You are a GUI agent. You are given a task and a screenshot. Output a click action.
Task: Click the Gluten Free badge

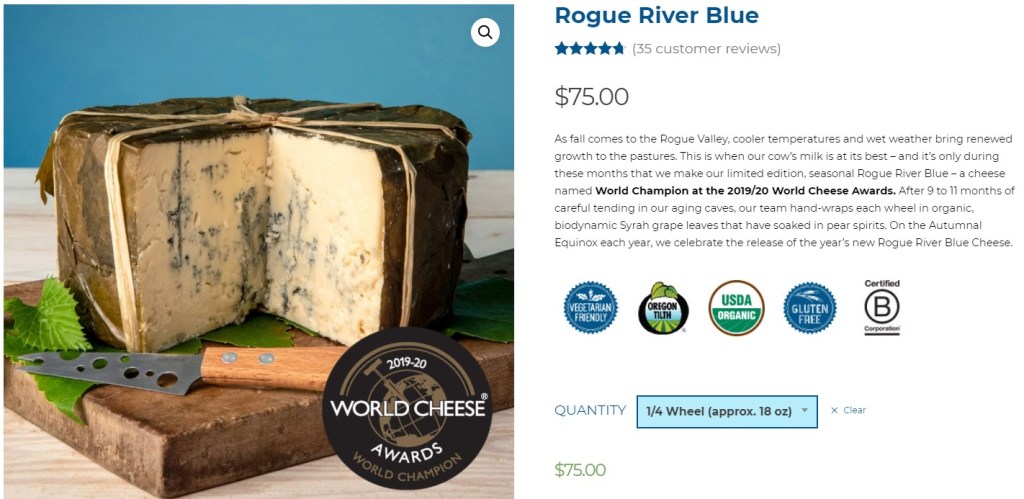pyautogui.click(x=810, y=308)
